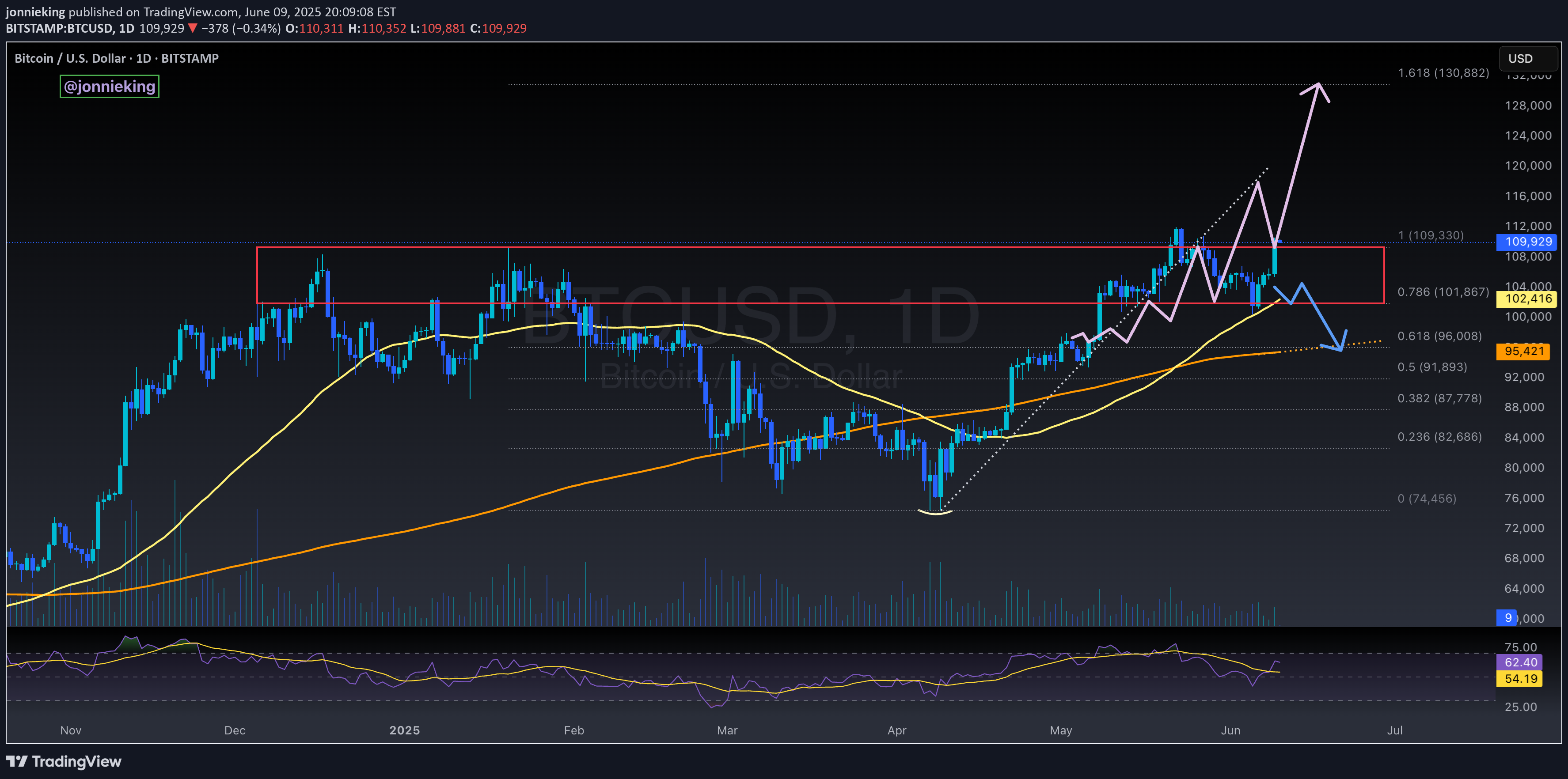The height and width of the screenshot is (779, 1568).
Task: Click the 109,929 current price label
Action: coord(1526,242)
